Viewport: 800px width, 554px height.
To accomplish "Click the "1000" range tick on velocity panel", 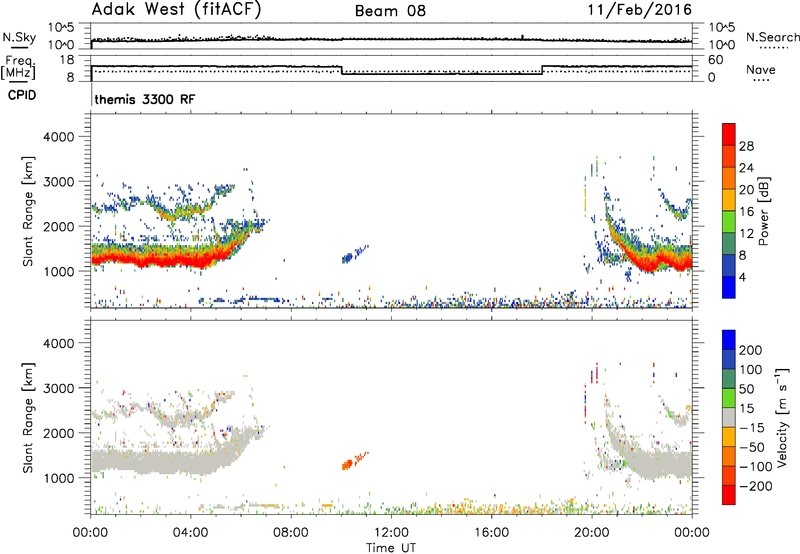I will [x=58, y=478].
